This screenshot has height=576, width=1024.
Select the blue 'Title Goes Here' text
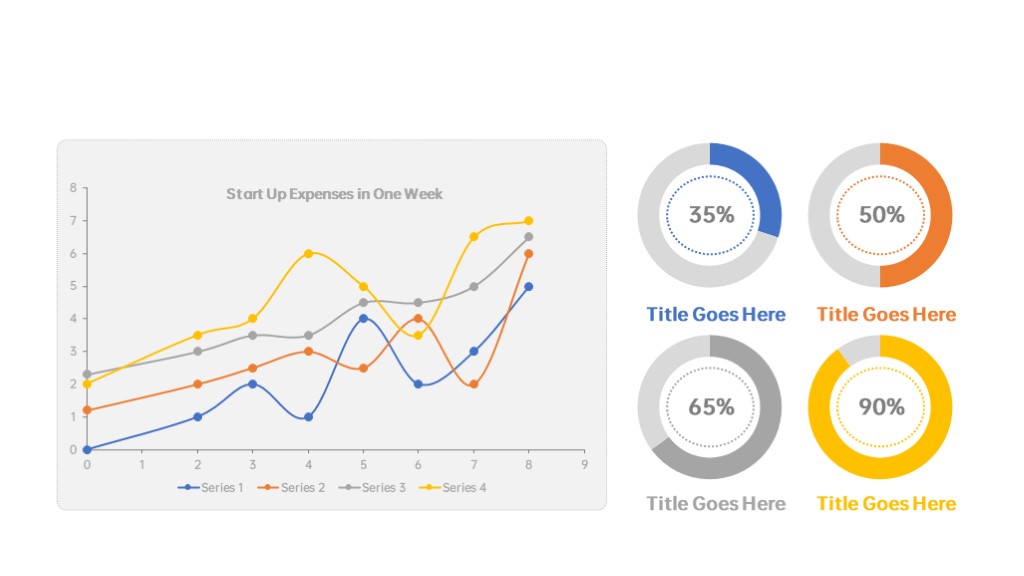(x=716, y=315)
